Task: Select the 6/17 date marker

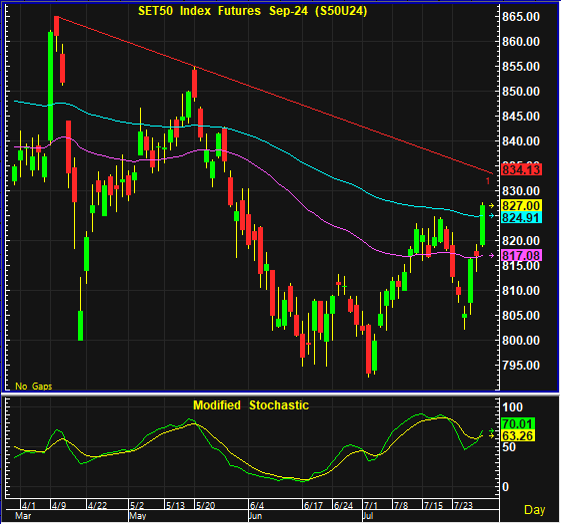Action: pos(313,506)
